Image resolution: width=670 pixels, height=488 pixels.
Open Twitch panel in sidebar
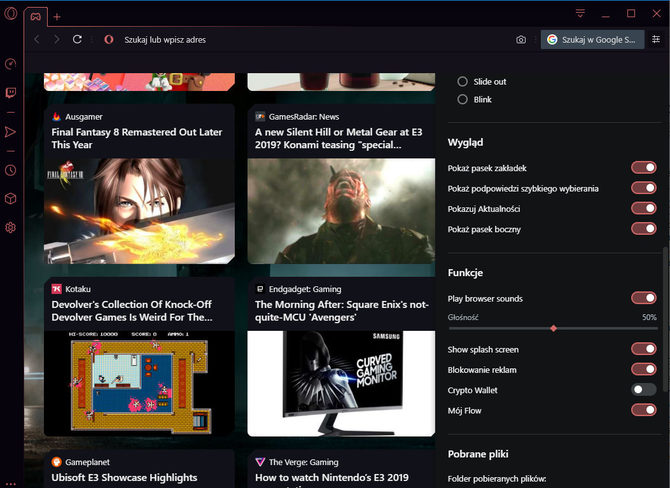click(x=11, y=93)
